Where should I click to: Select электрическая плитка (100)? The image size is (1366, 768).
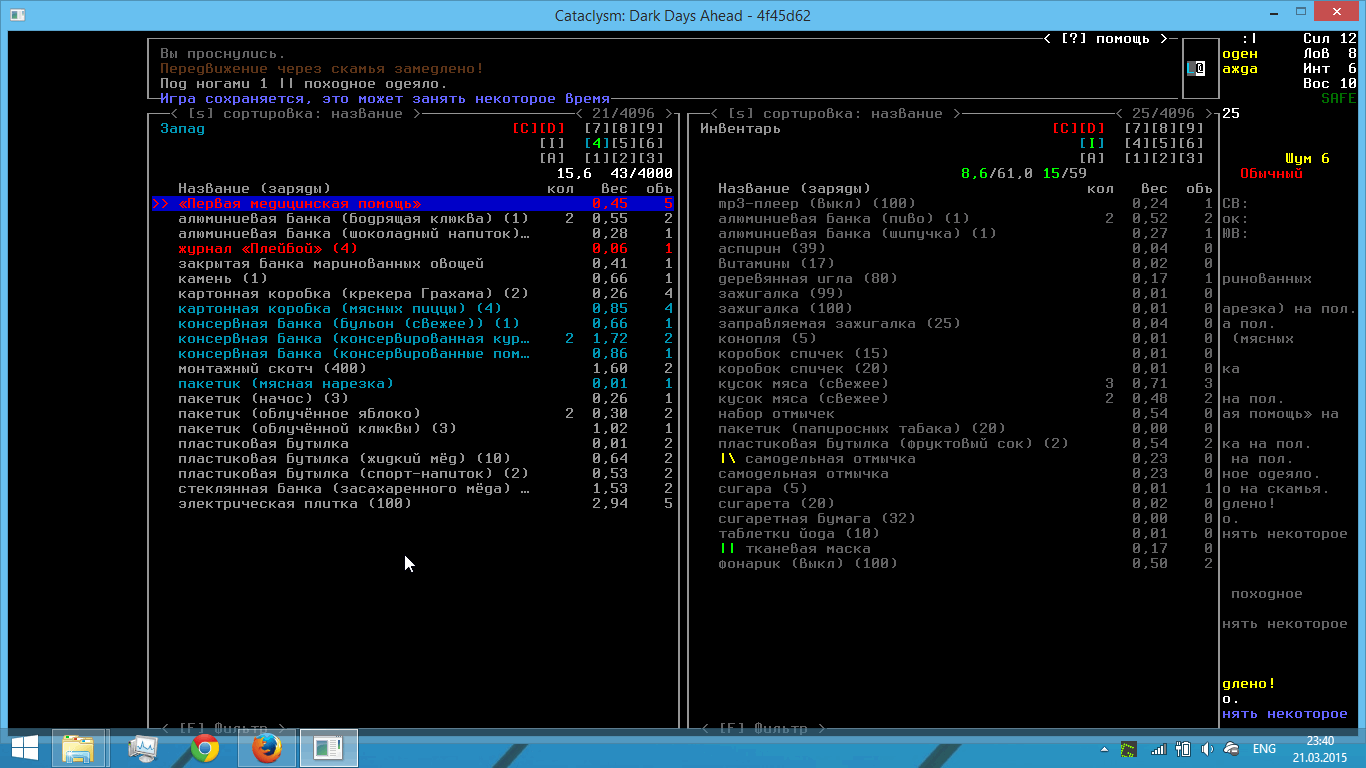pos(413,504)
